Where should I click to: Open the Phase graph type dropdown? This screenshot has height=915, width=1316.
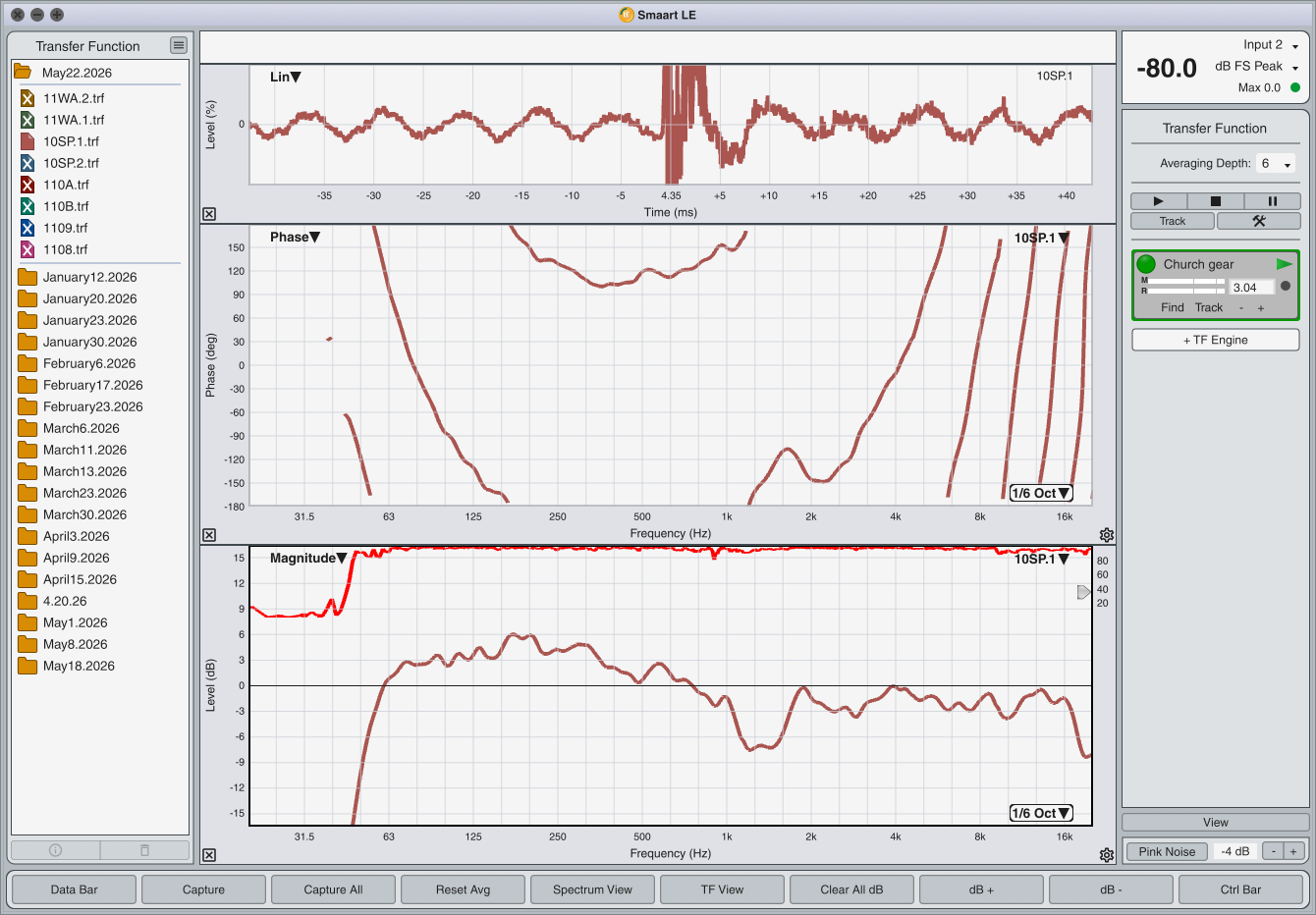pyautogui.click(x=296, y=237)
